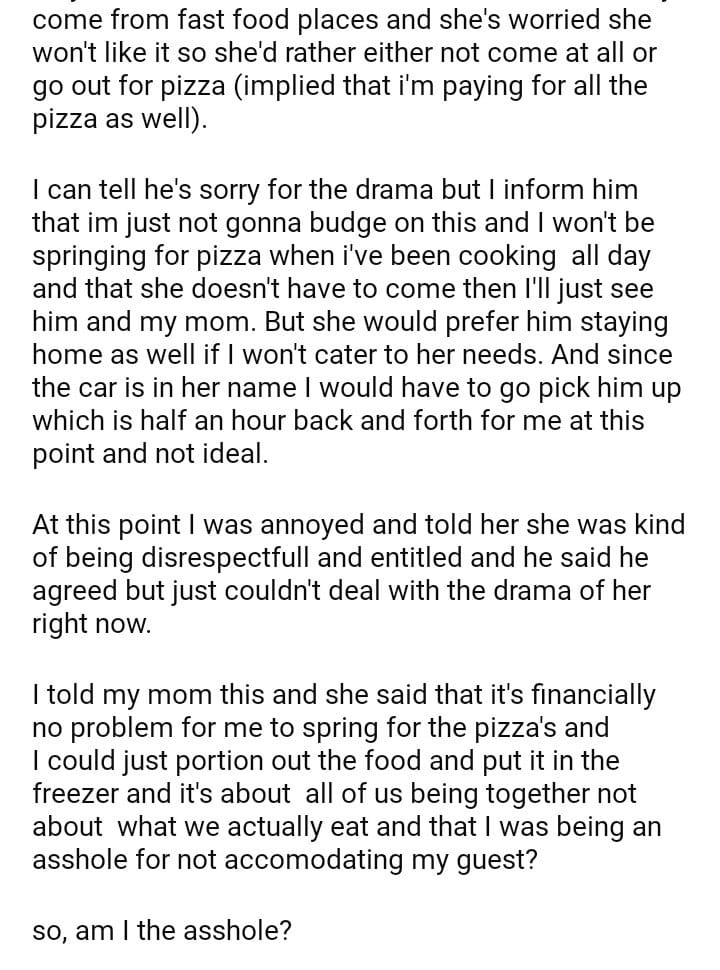Viewport: 720px width, 970px height.
Task: Click the line starting "I could just portion out"
Action: 326,760
